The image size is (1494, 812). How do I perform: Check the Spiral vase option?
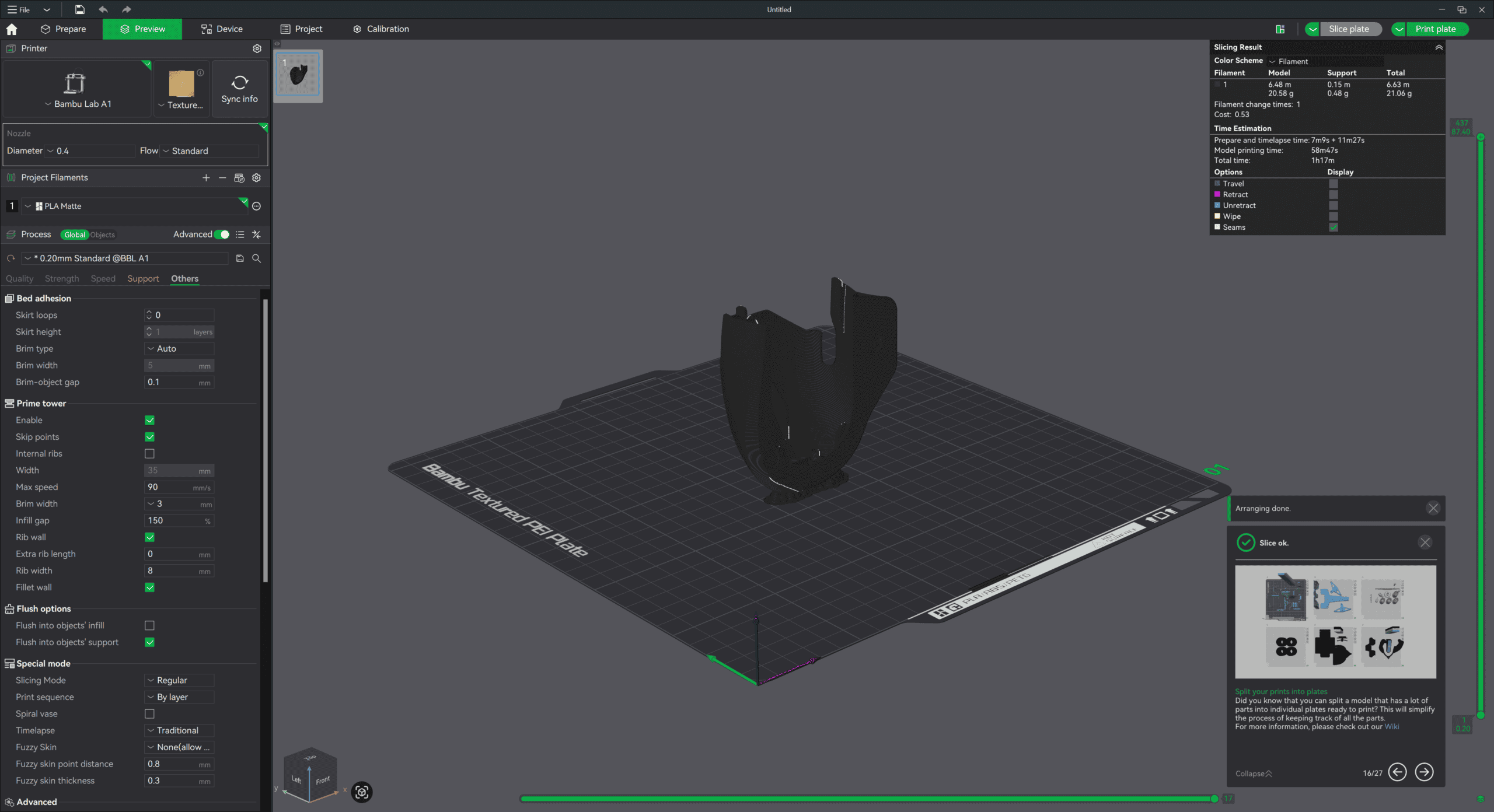(x=149, y=714)
